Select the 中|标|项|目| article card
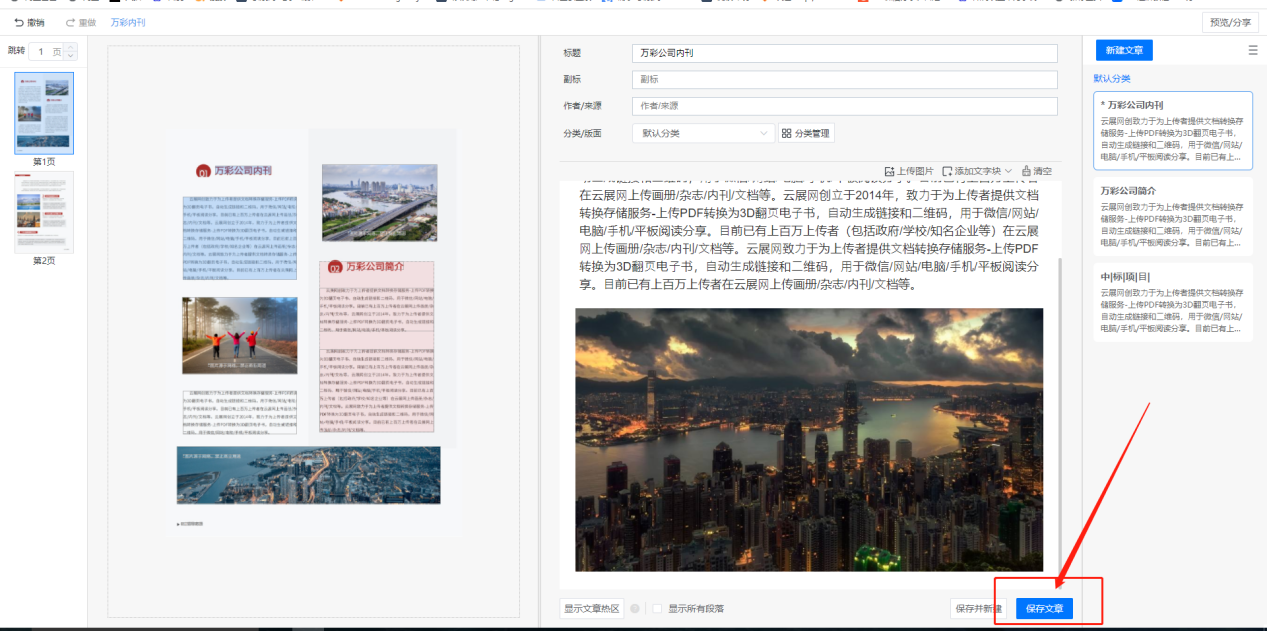The width and height of the screenshot is (1267, 631). tap(1173, 302)
